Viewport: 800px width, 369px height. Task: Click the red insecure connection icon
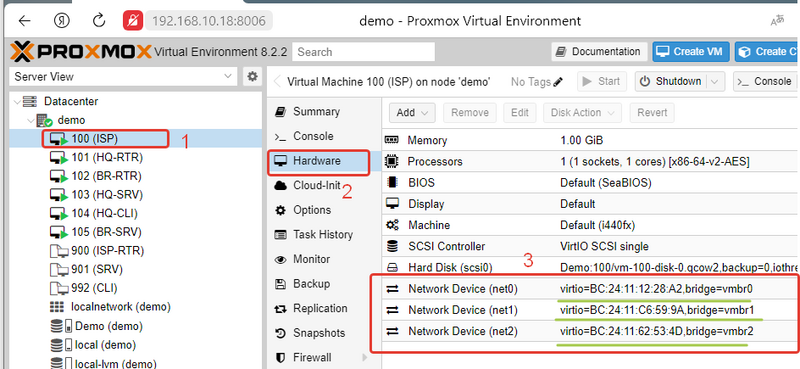(133, 21)
